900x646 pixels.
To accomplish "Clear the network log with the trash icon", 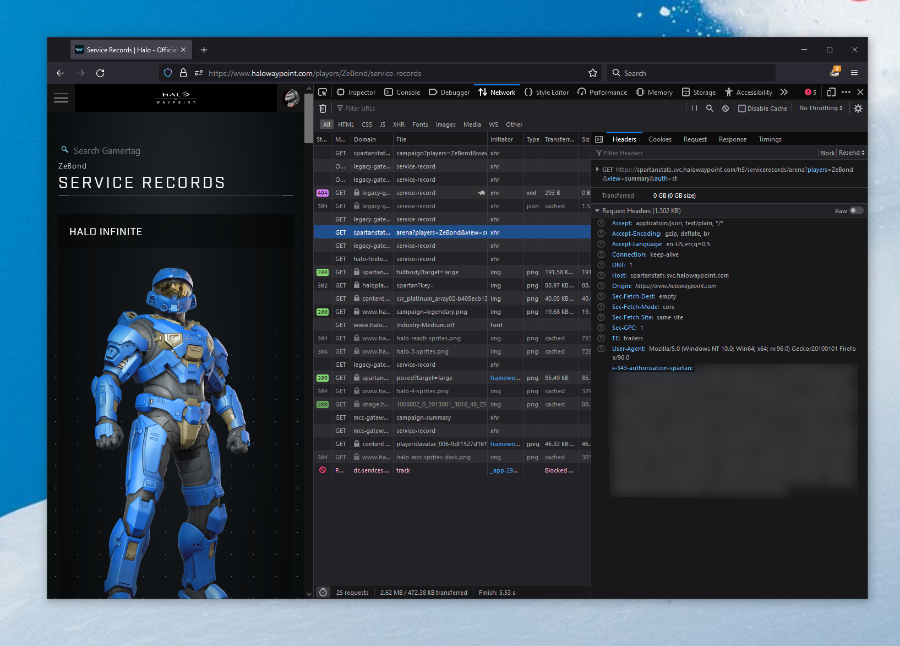I will tap(323, 108).
